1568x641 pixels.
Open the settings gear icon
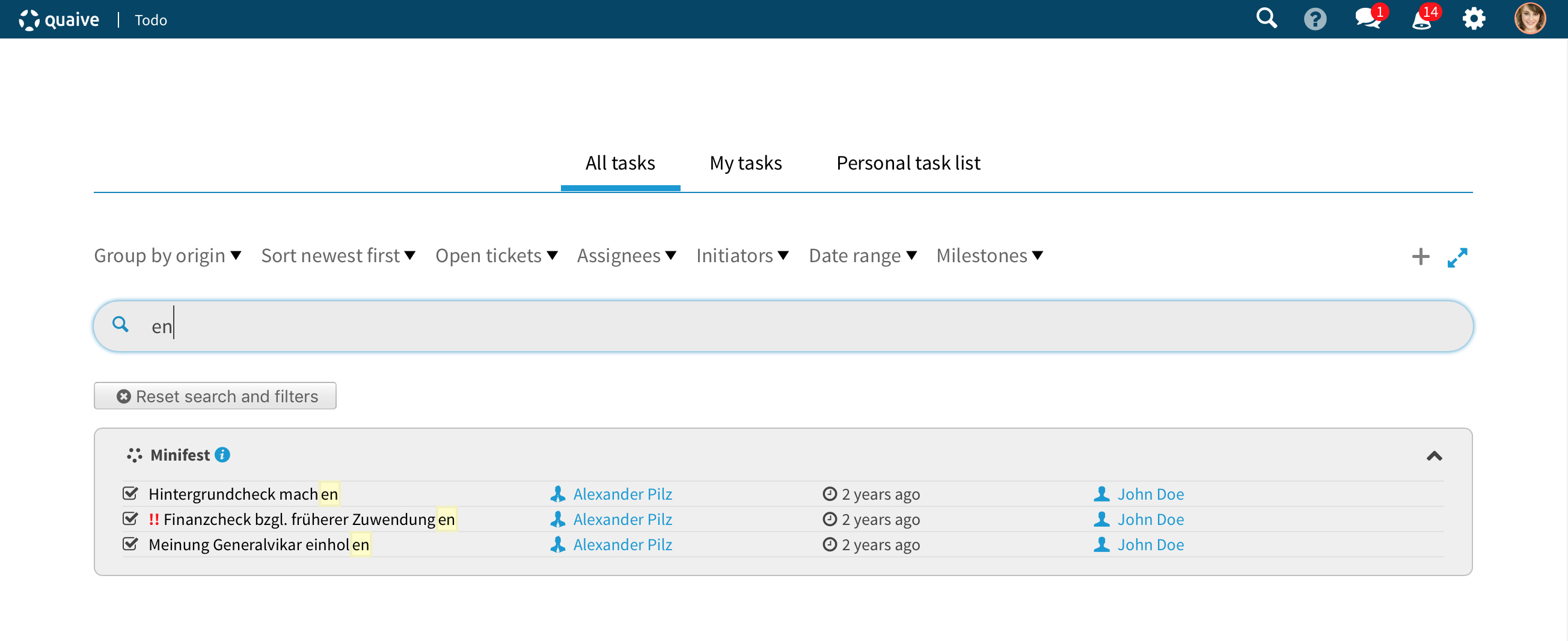tap(1474, 19)
